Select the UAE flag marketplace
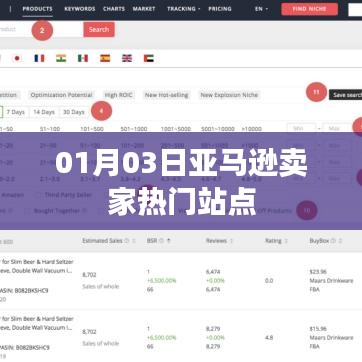 click(149, 58)
